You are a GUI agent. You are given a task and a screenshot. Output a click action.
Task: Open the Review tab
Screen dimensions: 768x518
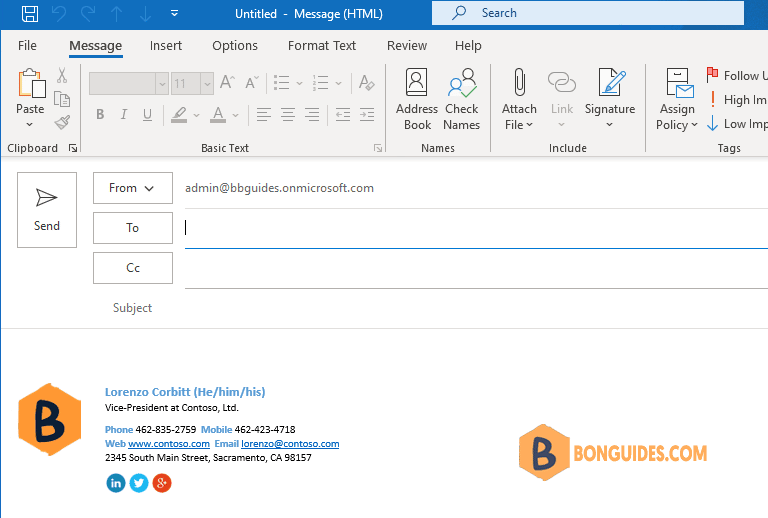pos(407,46)
